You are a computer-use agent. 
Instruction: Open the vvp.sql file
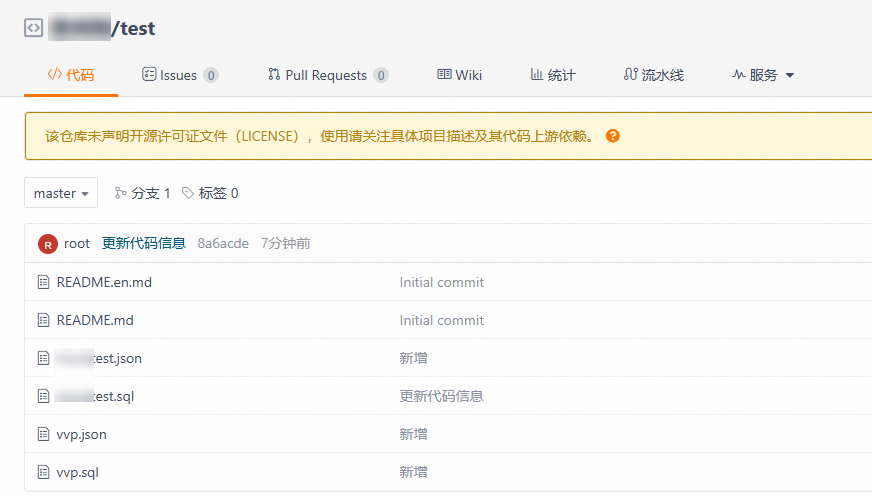point(78,473)
